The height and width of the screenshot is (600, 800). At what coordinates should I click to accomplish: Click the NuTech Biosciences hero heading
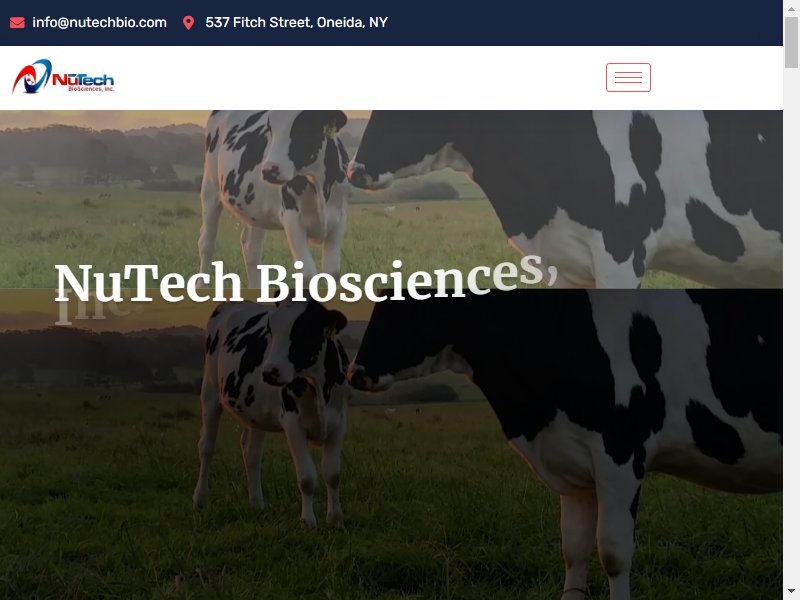point(306,281)
